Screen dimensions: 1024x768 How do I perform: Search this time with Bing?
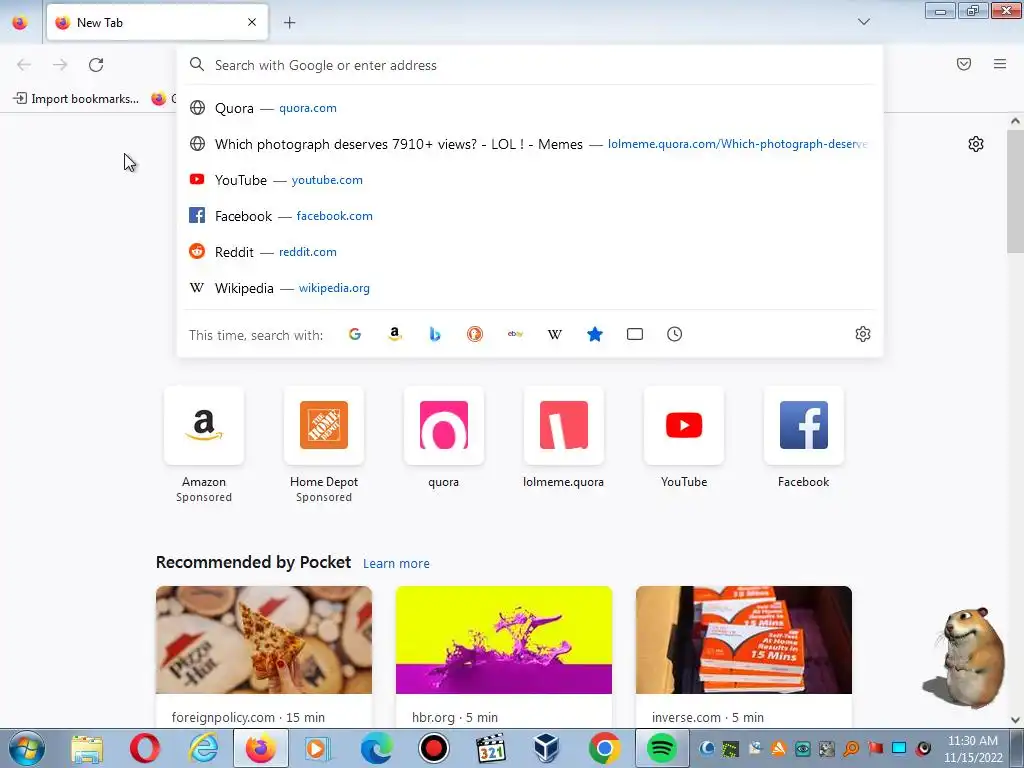(435, 334)
